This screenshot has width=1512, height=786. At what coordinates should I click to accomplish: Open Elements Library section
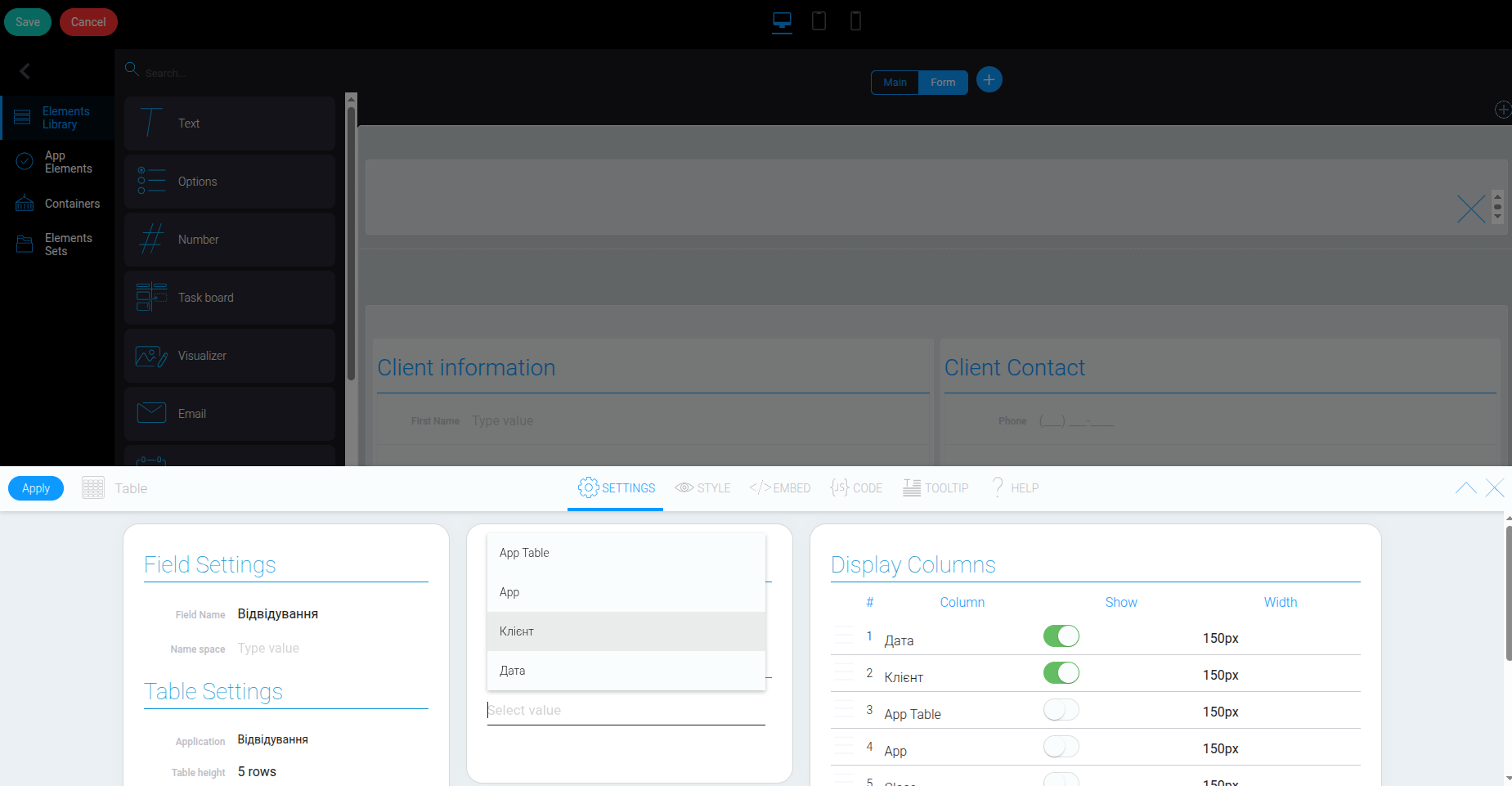(57, 118)
